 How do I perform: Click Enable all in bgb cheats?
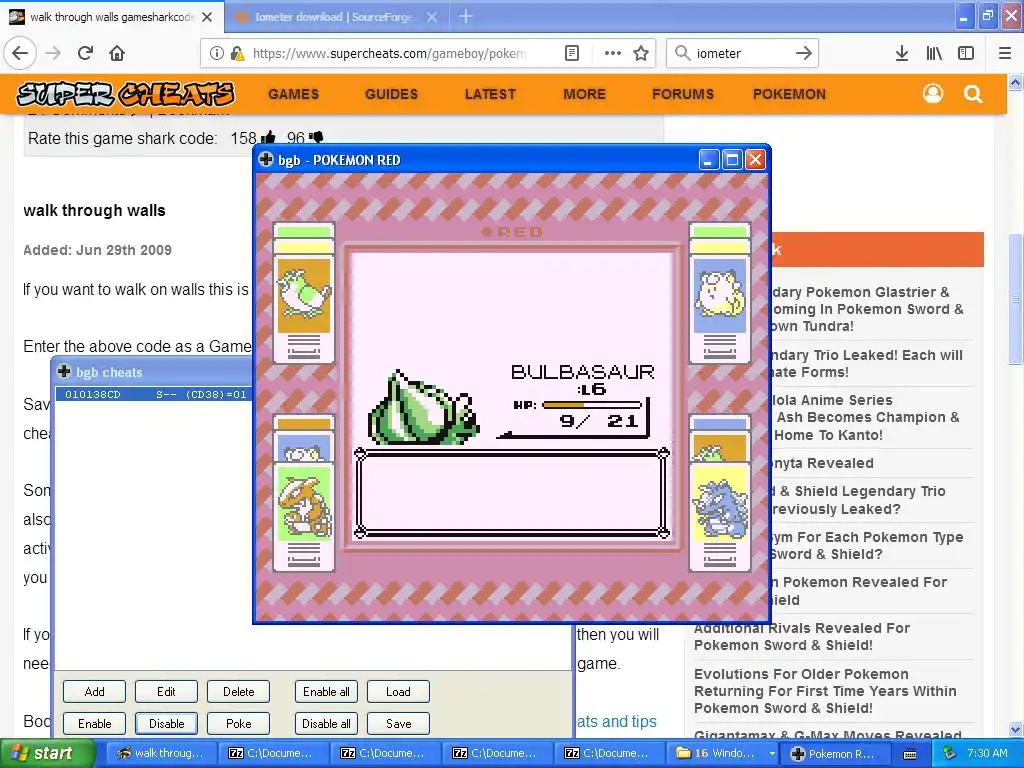tap(326, 692)
